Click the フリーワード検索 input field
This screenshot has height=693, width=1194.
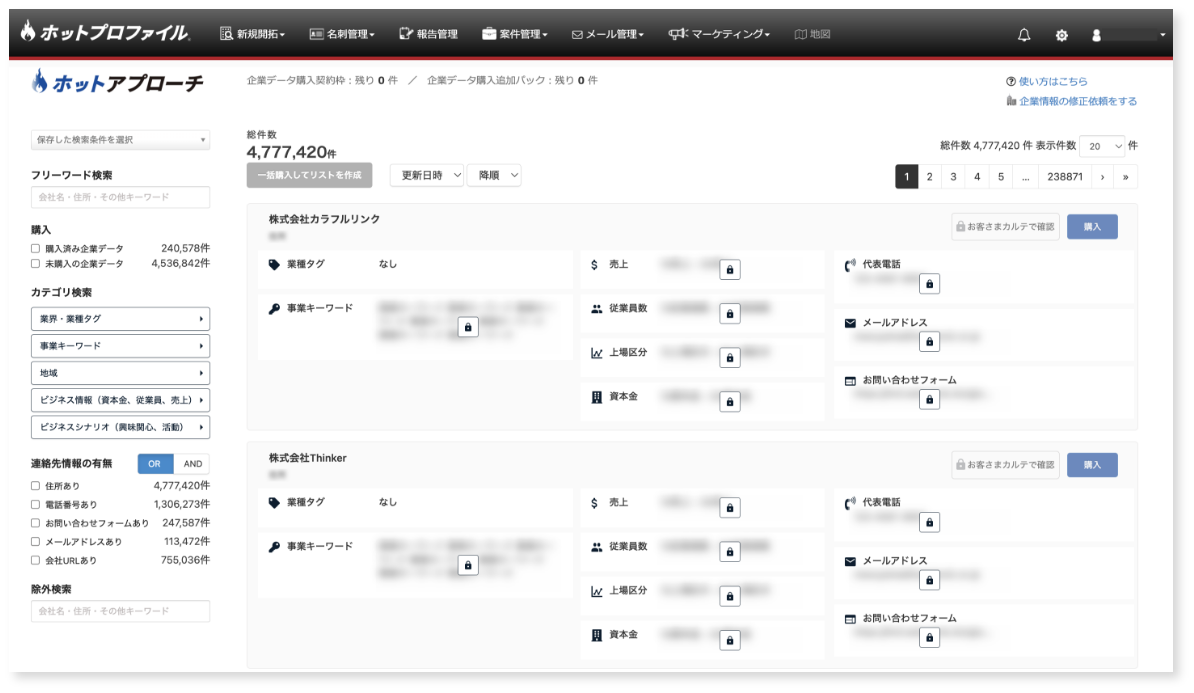pos(120,197)
